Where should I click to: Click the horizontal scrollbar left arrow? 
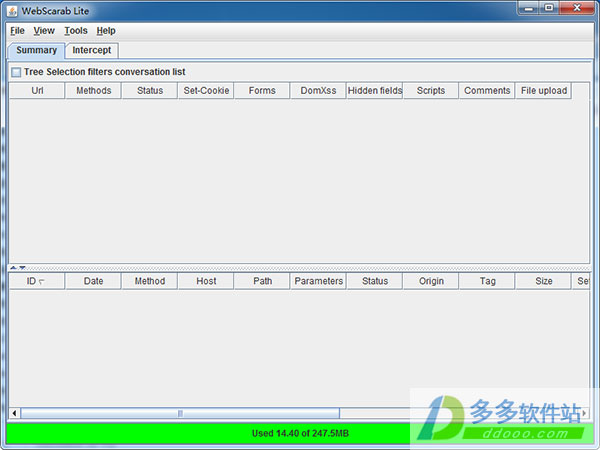[x=15, y=413]
